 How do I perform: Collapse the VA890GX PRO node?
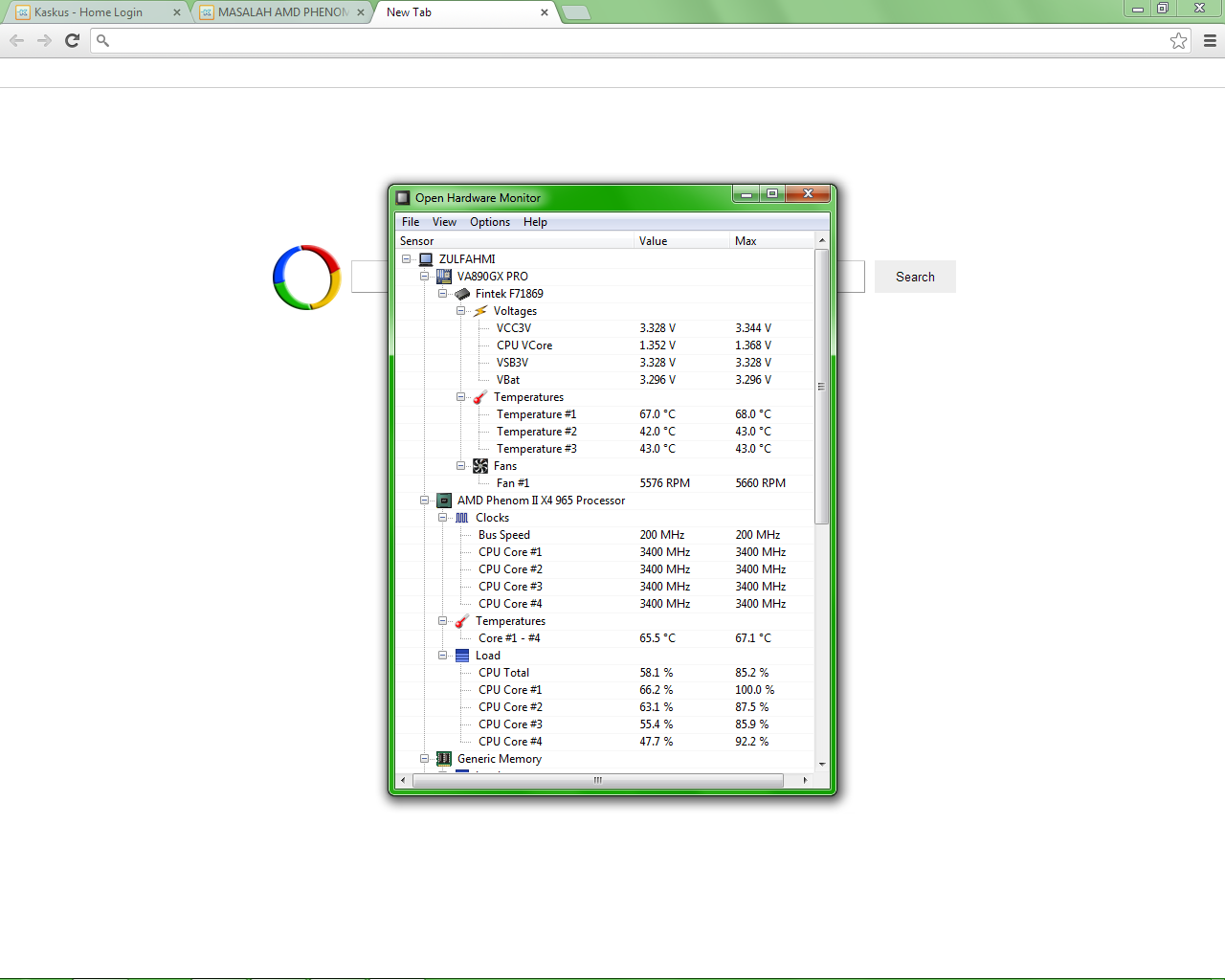pyautogui.click(x=425, y=277)
